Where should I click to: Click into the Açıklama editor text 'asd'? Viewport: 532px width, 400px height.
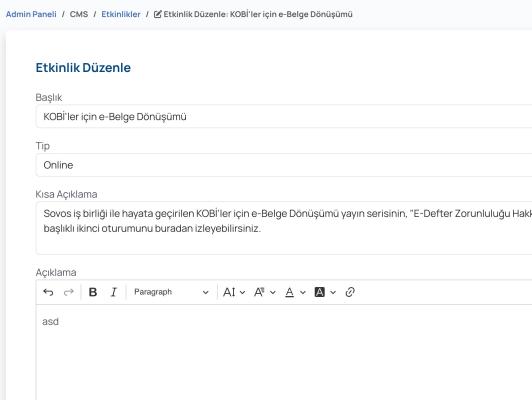point(51,322)
